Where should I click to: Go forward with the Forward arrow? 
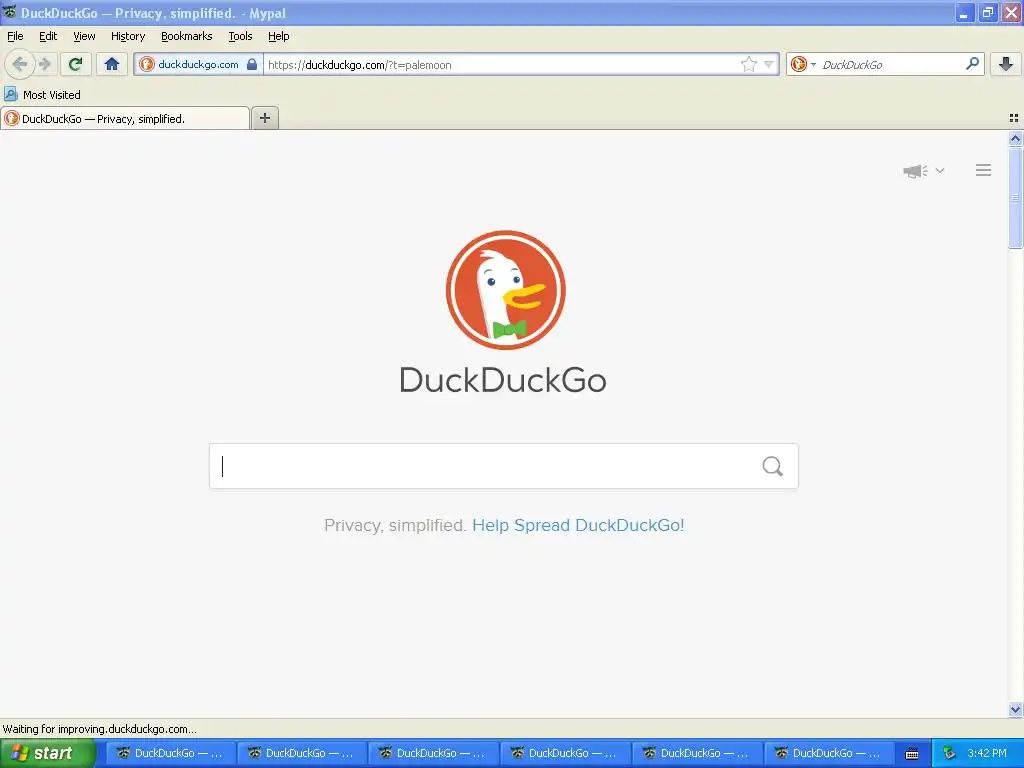pyautogui.click(x=44, y=64)
